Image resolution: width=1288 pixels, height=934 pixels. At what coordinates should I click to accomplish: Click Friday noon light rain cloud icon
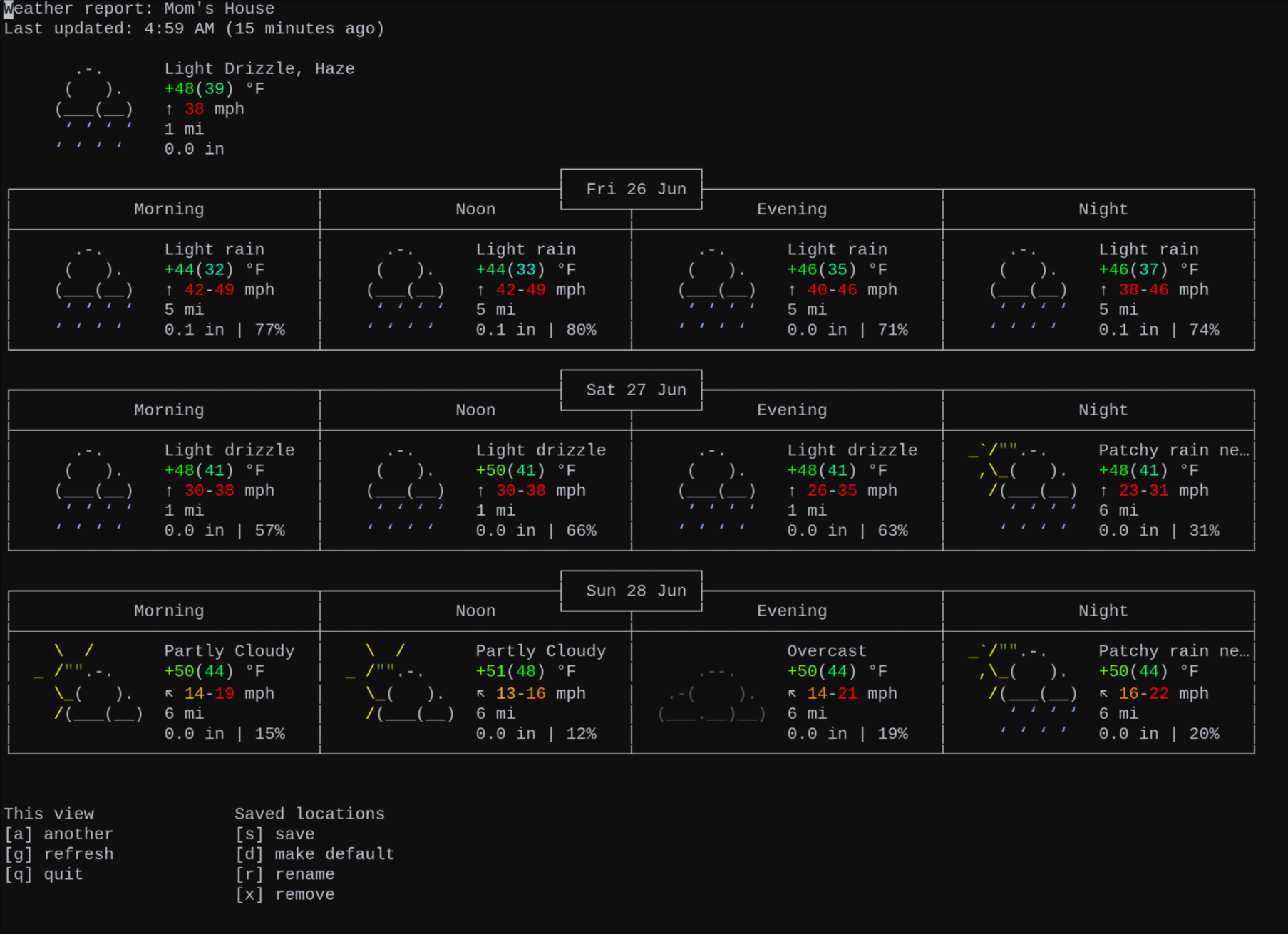(406, 289)
